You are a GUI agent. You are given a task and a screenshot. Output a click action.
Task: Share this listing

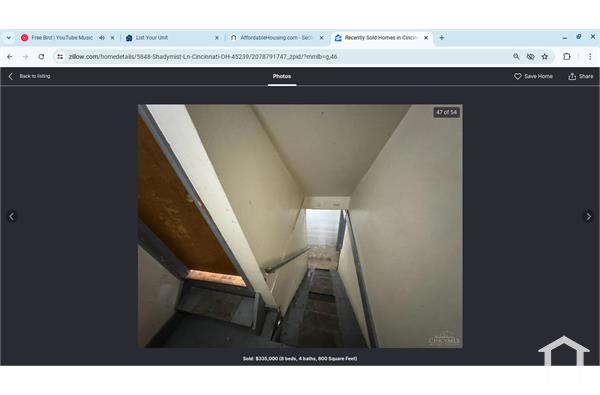(x=581, y=76)
